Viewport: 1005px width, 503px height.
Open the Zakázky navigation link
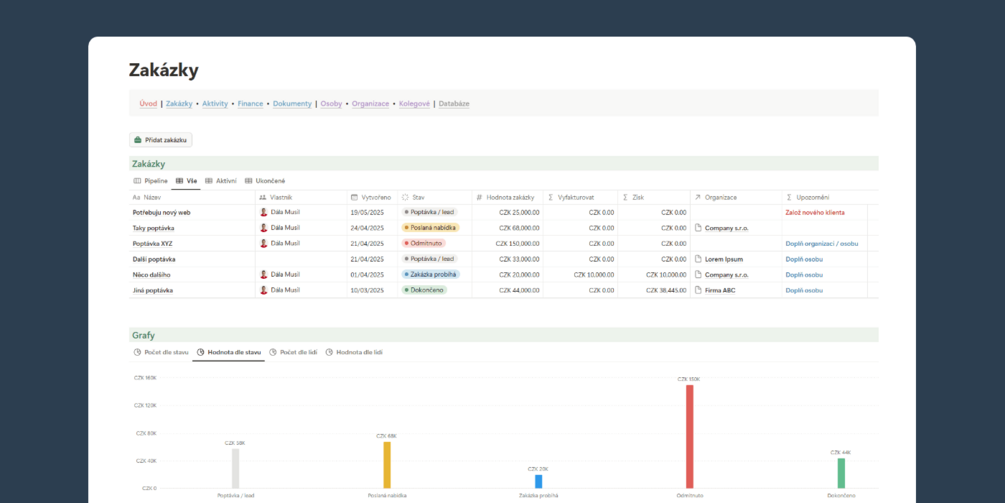tap(179, 104)
